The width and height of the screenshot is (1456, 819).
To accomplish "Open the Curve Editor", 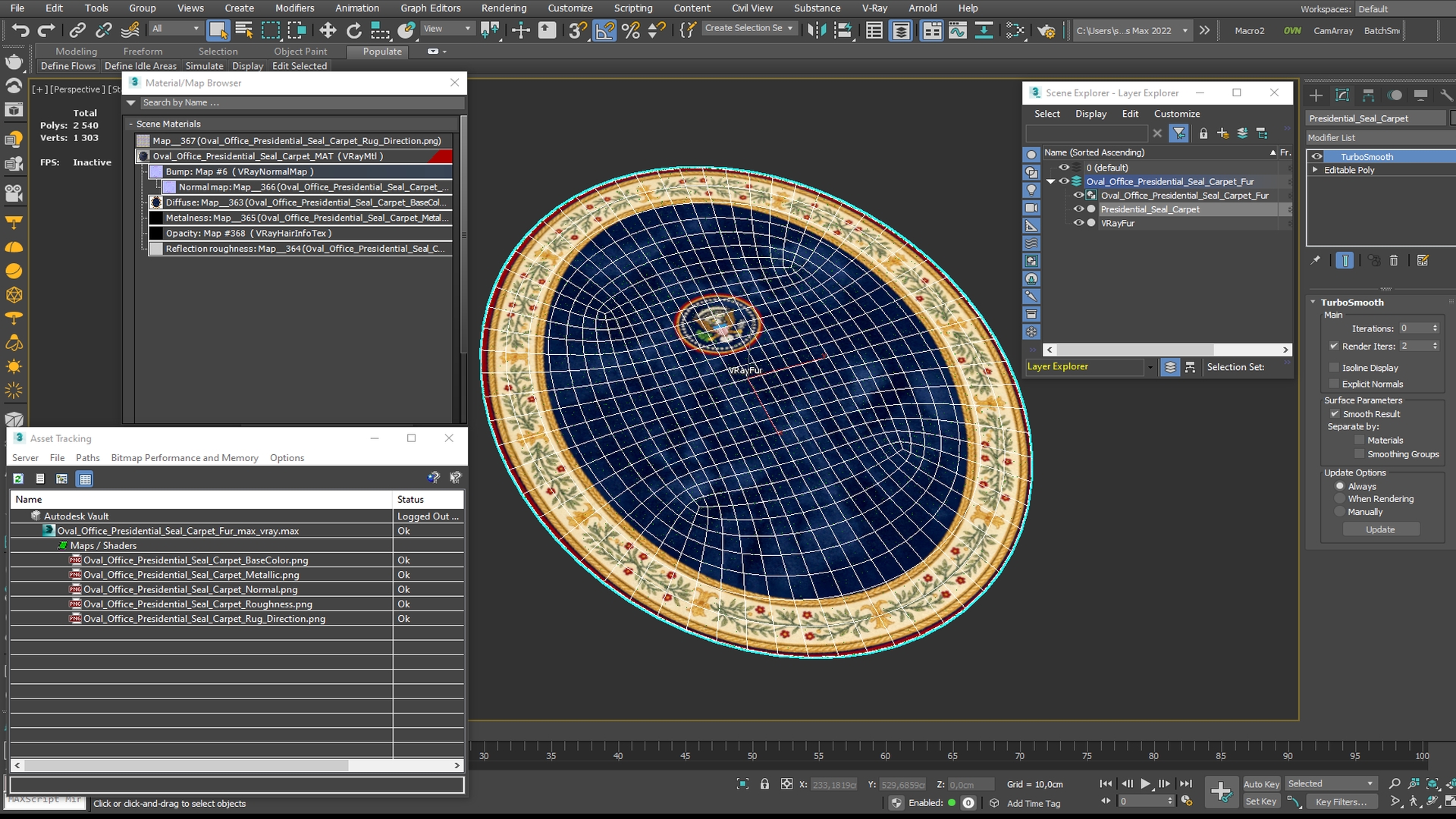I will [958, 30].
